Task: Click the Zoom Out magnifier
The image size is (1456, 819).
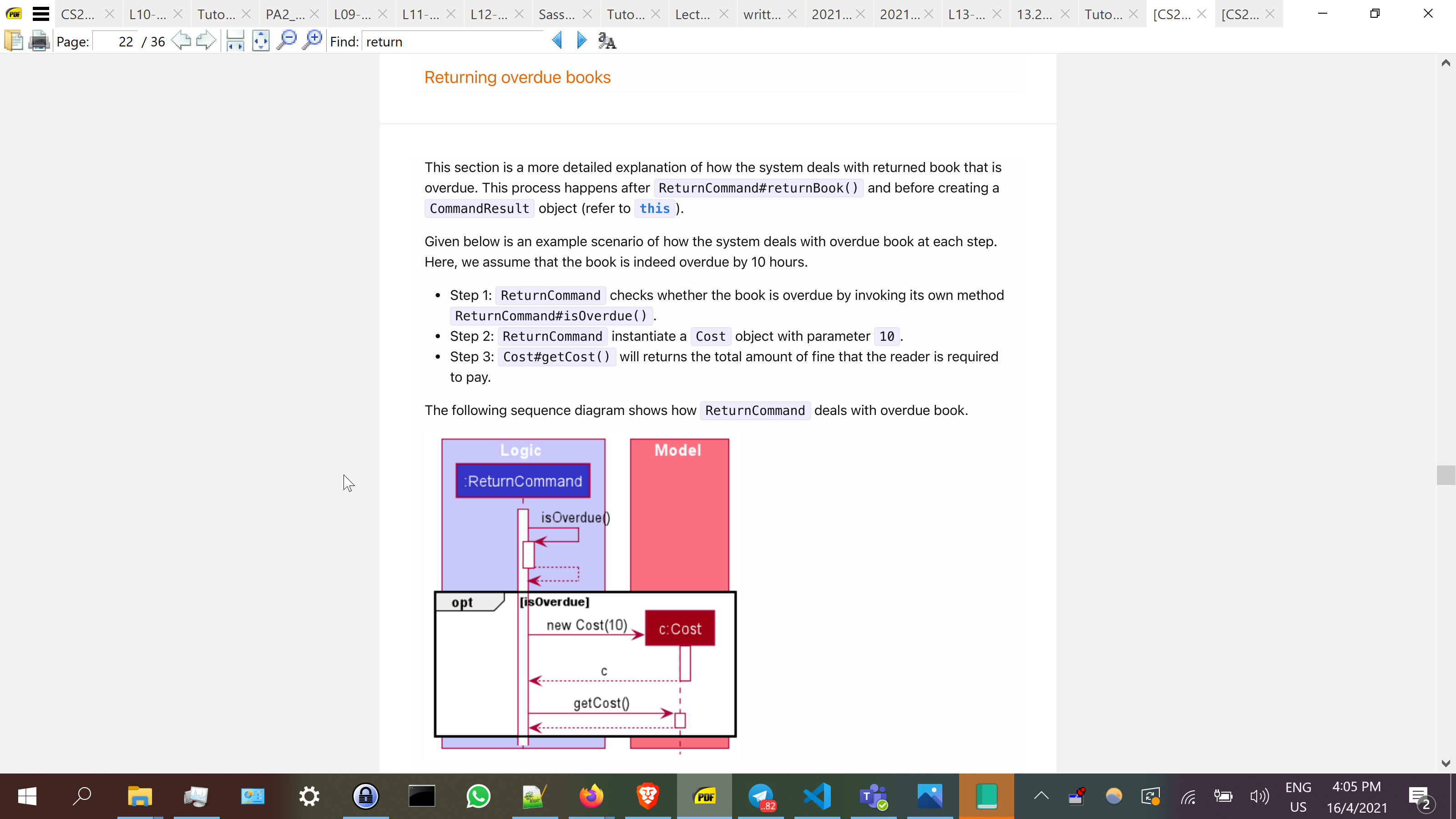Action: 286,40
